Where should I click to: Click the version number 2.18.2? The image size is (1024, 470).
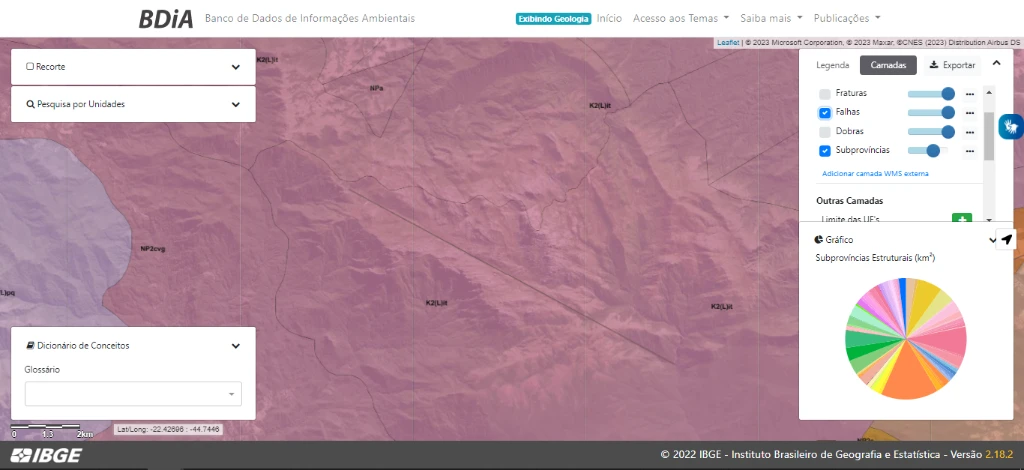pyautogui.click(x=999, y=454)
